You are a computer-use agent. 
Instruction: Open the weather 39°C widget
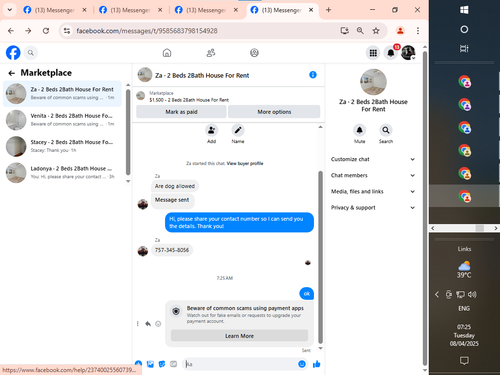click(x=464, y=270)
